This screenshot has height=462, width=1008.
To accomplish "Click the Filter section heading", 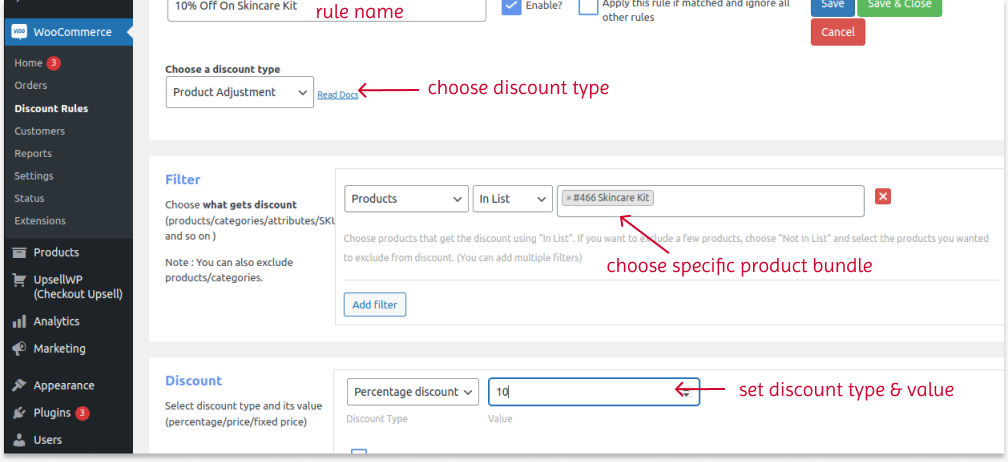I will click(183, 180).
